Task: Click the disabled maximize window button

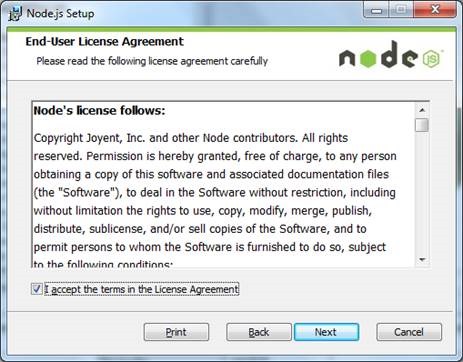Action: pos(401,10)
